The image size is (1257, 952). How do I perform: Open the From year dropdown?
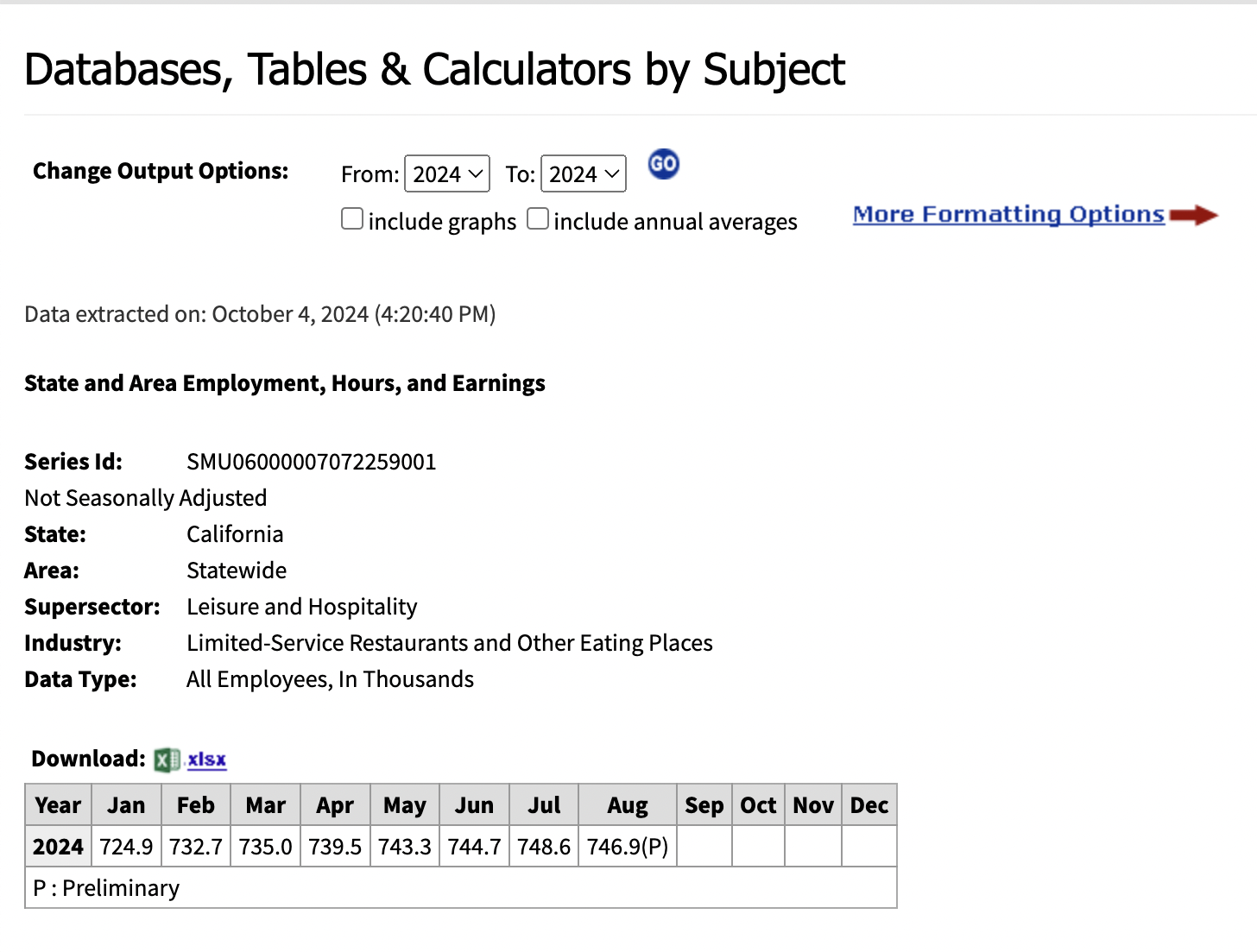[x=447, y=173]
